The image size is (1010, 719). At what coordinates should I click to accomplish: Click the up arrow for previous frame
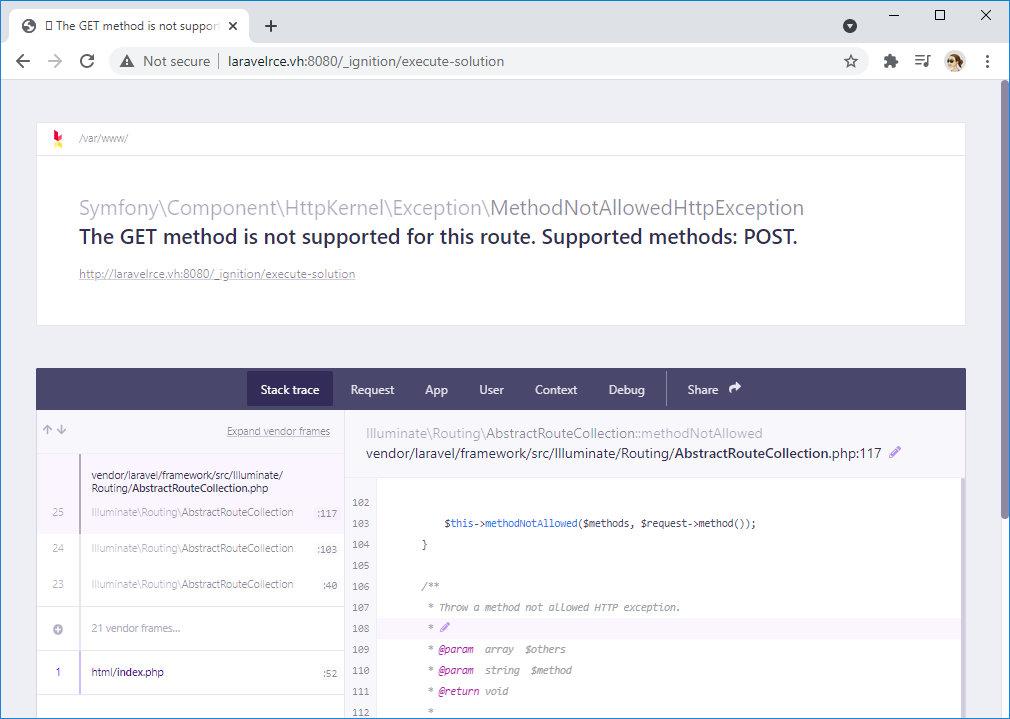coord(47,430)
